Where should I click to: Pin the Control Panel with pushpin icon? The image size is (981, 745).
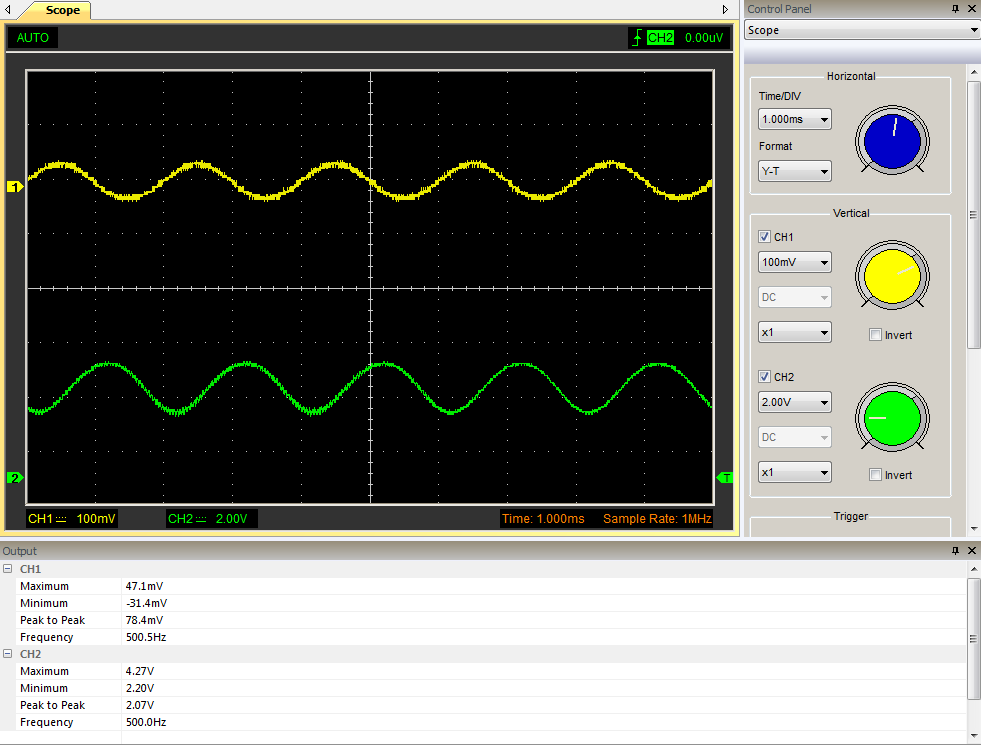954,9
